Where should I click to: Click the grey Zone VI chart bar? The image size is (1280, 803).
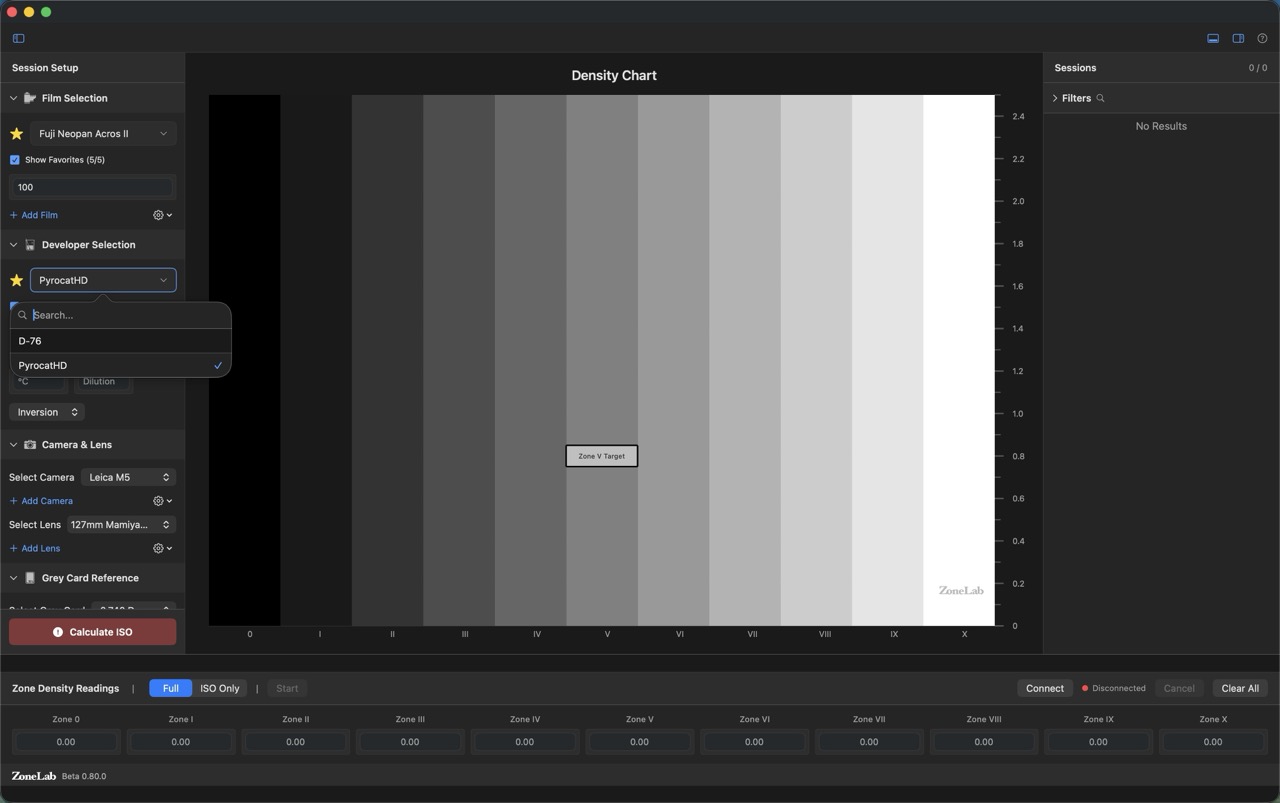coord(673,360)
